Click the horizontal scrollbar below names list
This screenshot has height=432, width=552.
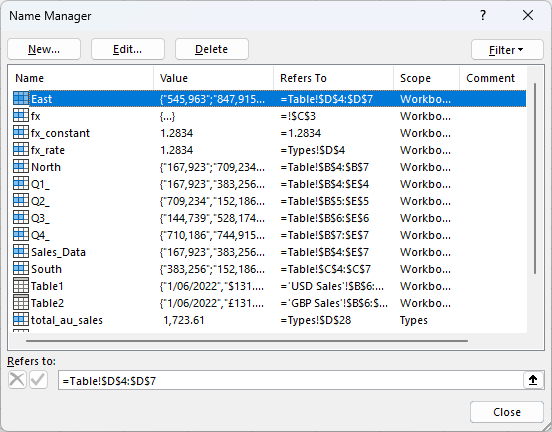tap(247, 341)
